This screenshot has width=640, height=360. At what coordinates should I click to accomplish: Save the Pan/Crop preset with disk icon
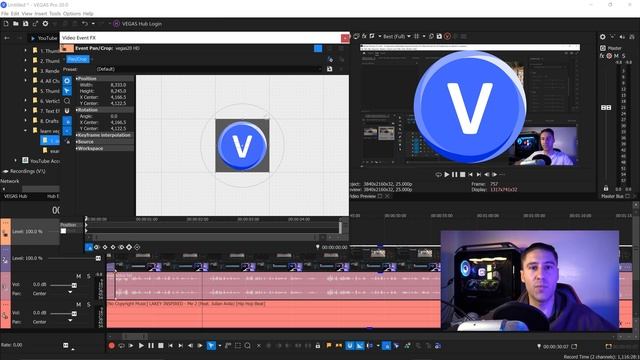pyautogui.click(x=329, y=69)
